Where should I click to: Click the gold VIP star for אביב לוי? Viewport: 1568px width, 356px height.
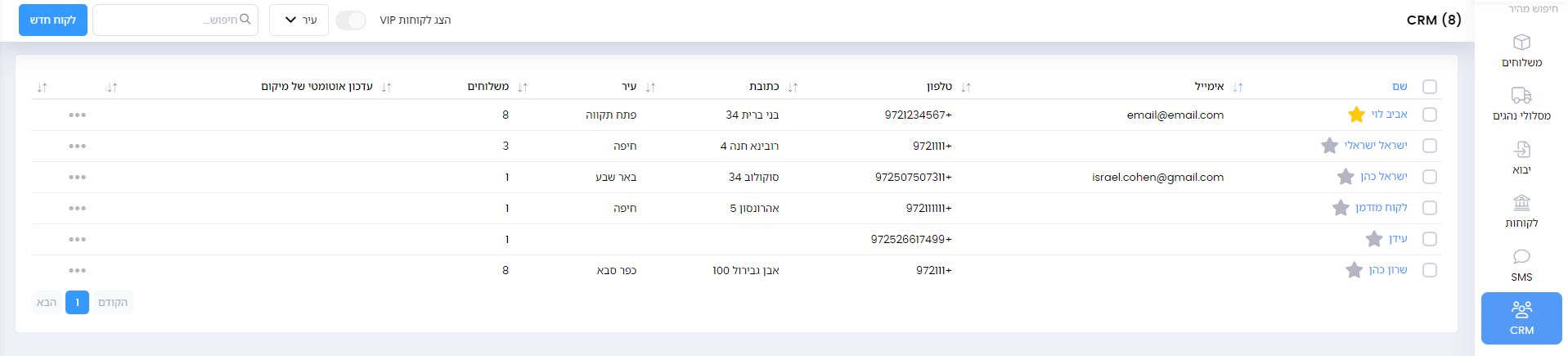coord(1356,115)
